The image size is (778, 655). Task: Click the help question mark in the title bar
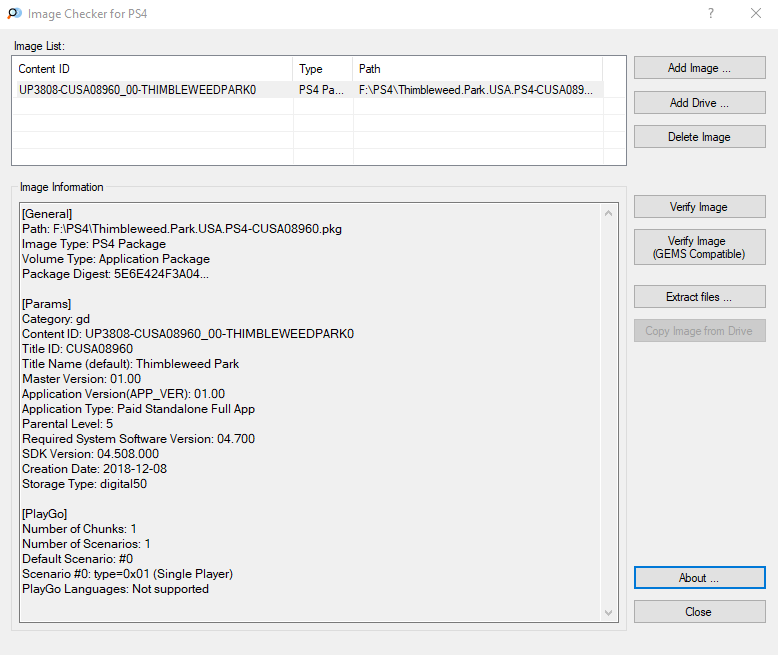tap(711, 13)
